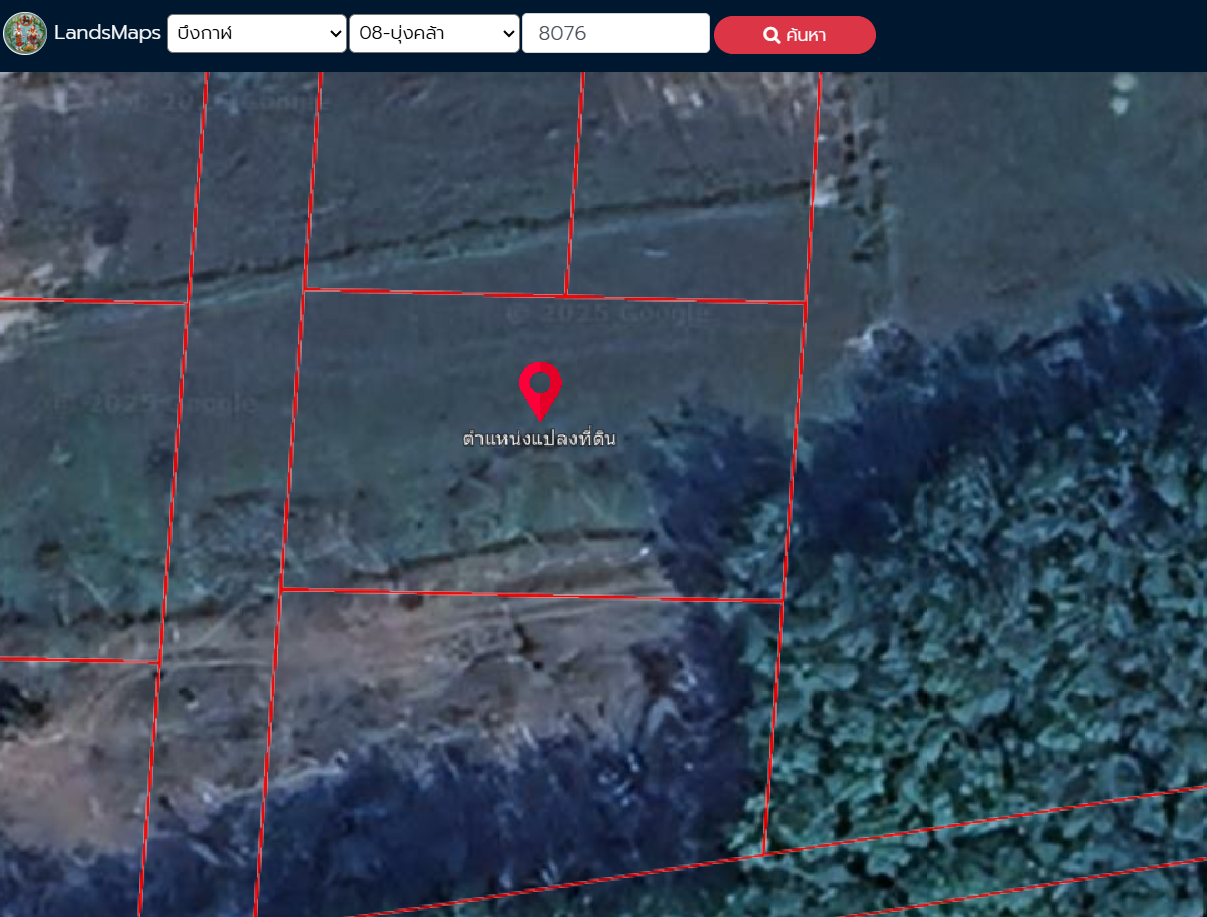Click the red ค้นหา button label
The image size is (1207, 917).
click(x=806, y=36)
